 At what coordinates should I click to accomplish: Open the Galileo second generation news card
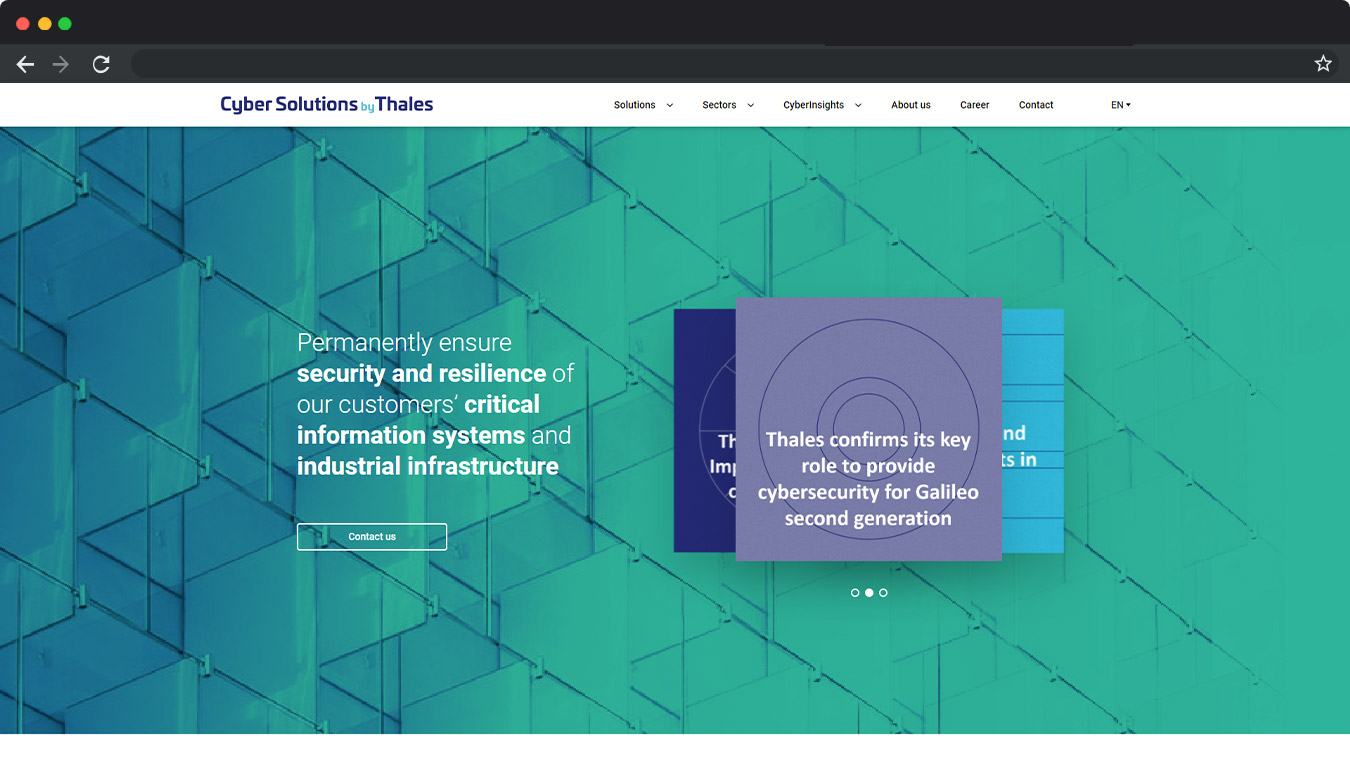[x=868, y=429]
